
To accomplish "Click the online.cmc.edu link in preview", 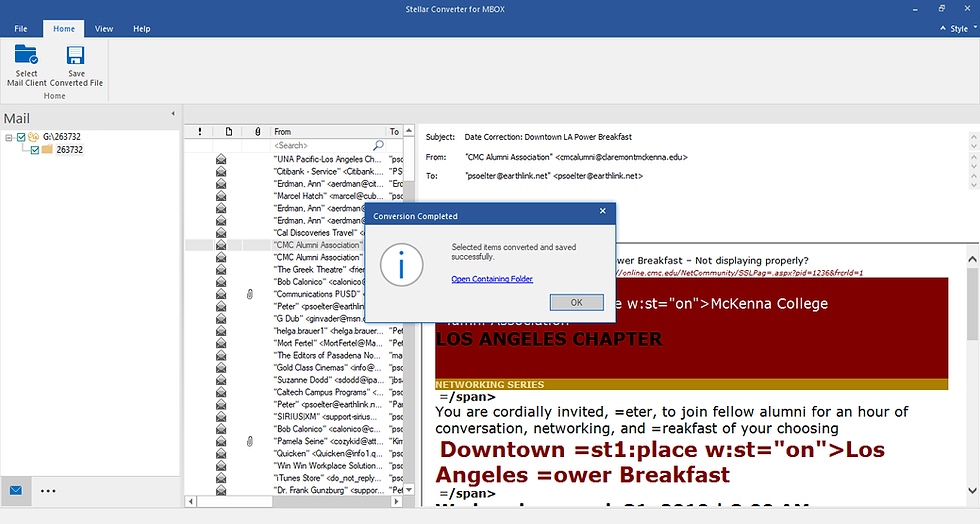I will [x=740, y=273].
